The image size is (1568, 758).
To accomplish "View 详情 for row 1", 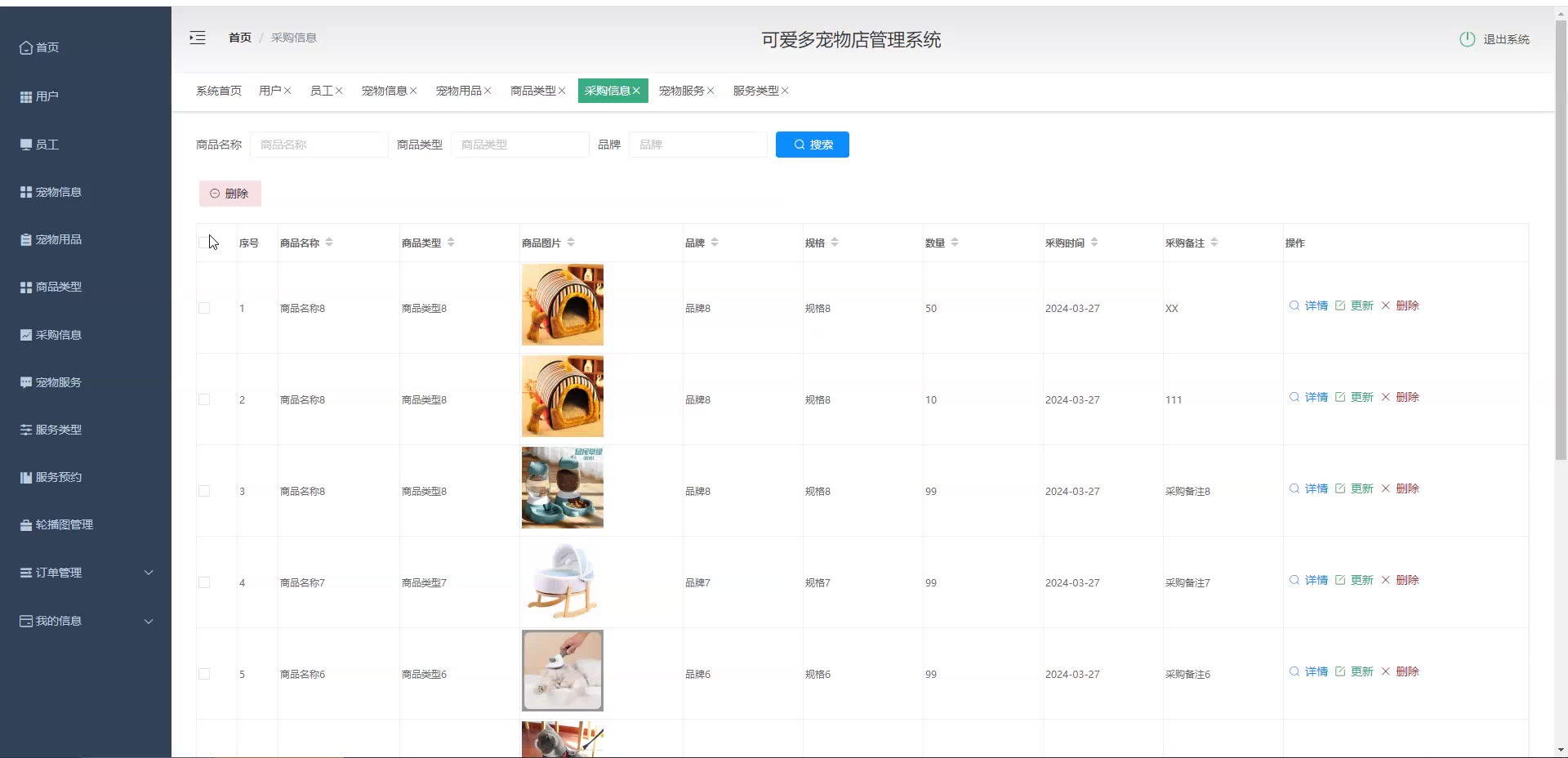I will (x=1308, y=305).
